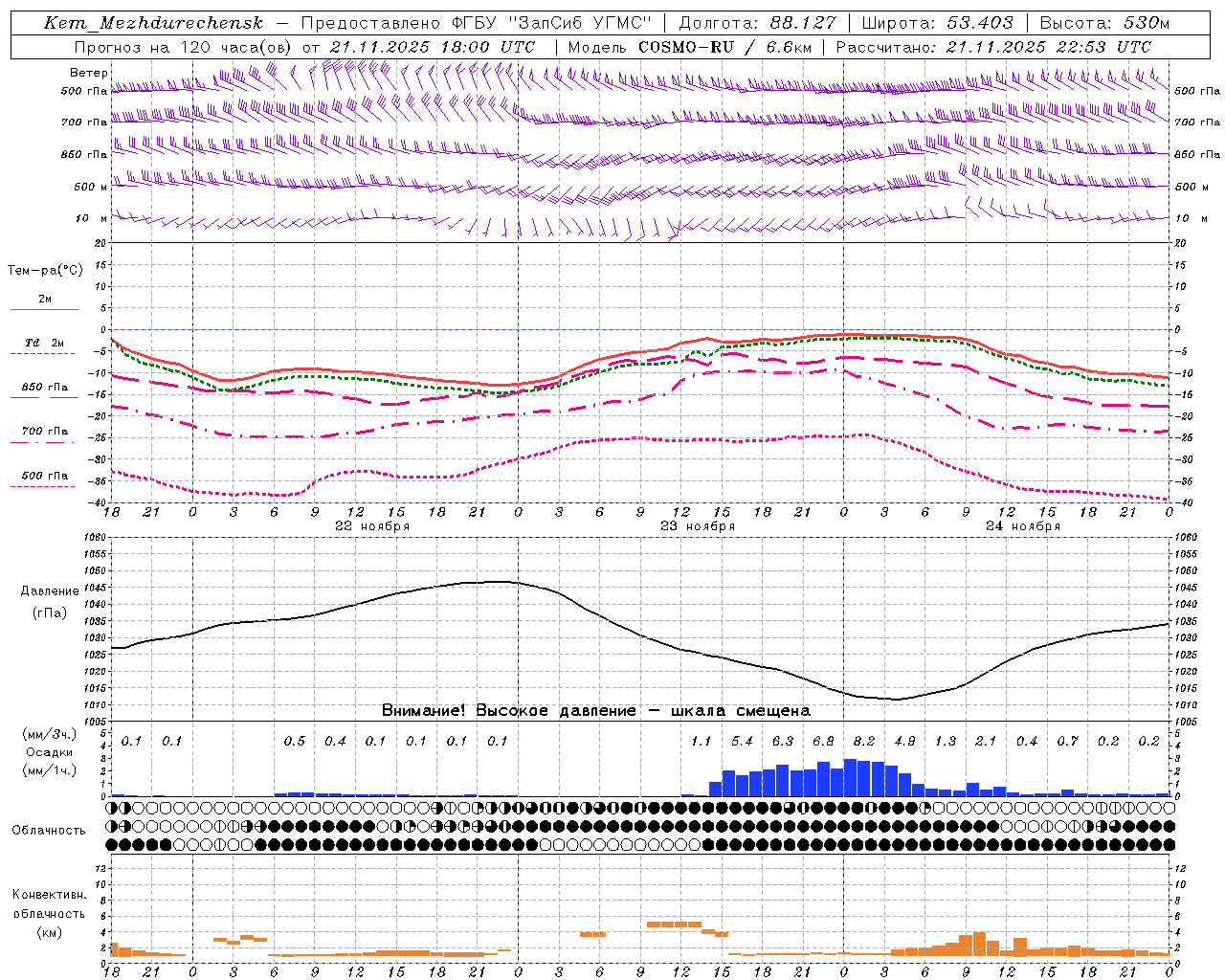Image resolution: width=1225 pixels, height=980 pixels.
Task: Click the 'Ветер' wind panel label
Action: tap(89, 73)
